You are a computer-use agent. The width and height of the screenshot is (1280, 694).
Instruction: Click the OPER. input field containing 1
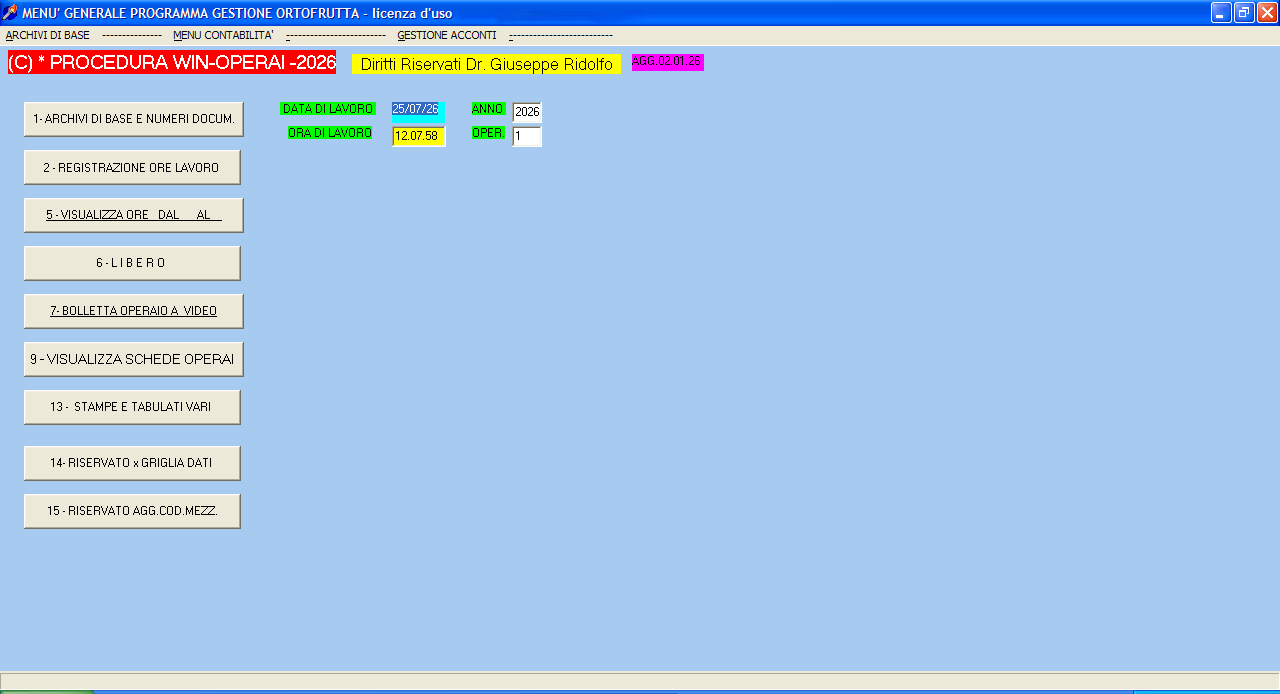click(x=527, y=136)
